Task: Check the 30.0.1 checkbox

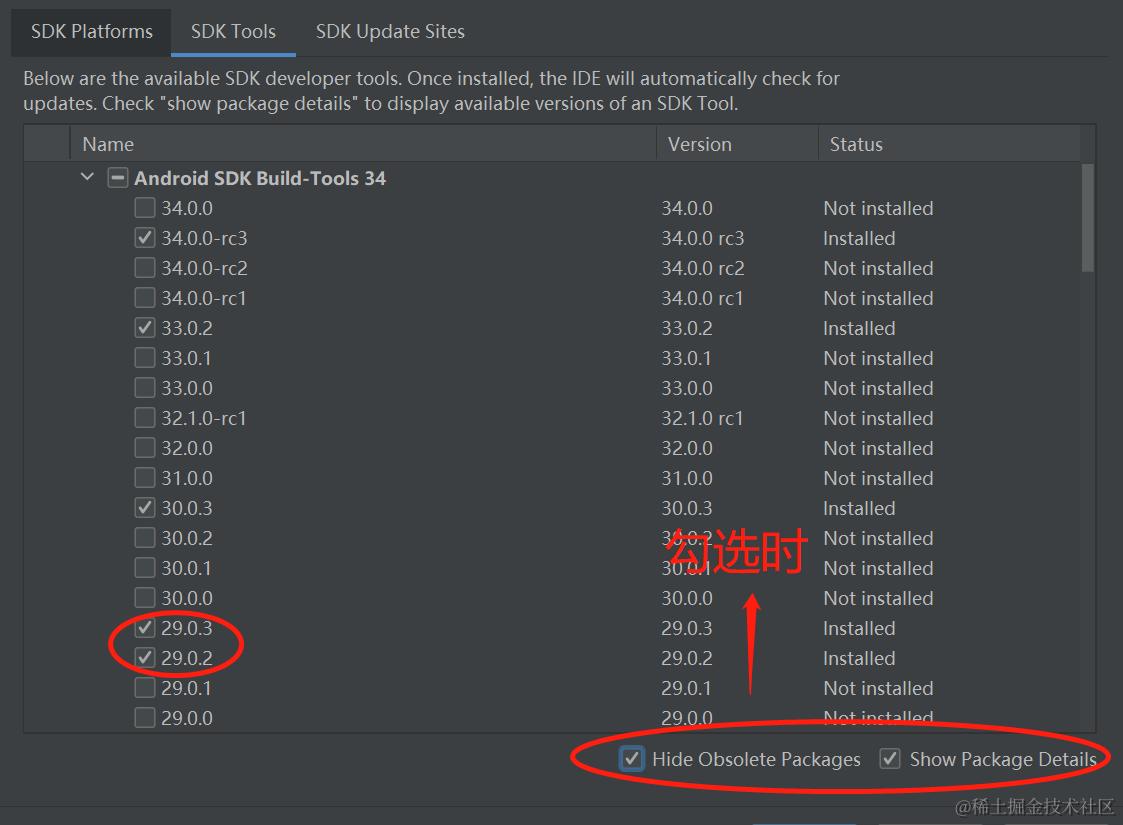Action: pos(145,568)
